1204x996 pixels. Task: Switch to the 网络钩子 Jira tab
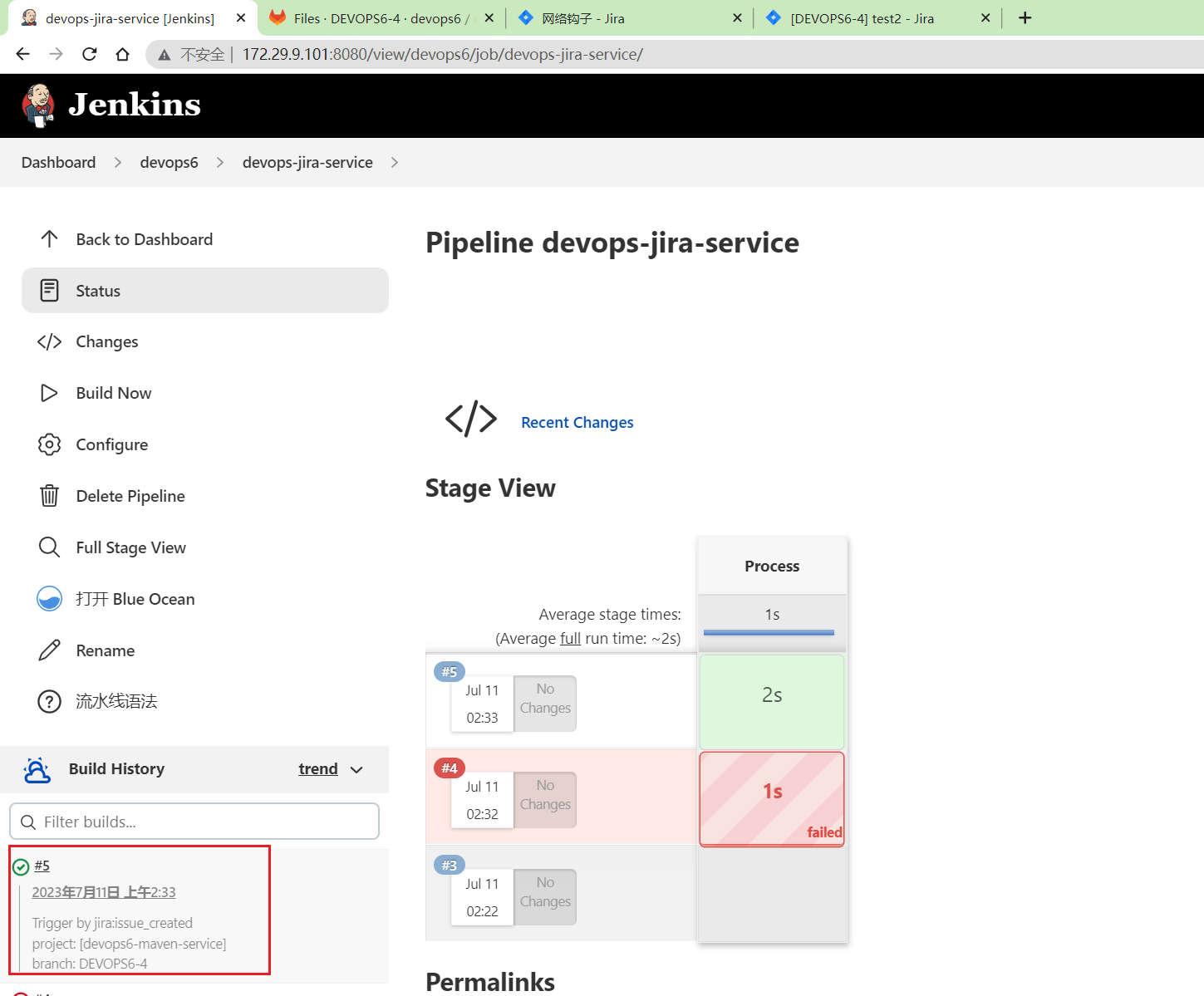(x=629, y=18)
